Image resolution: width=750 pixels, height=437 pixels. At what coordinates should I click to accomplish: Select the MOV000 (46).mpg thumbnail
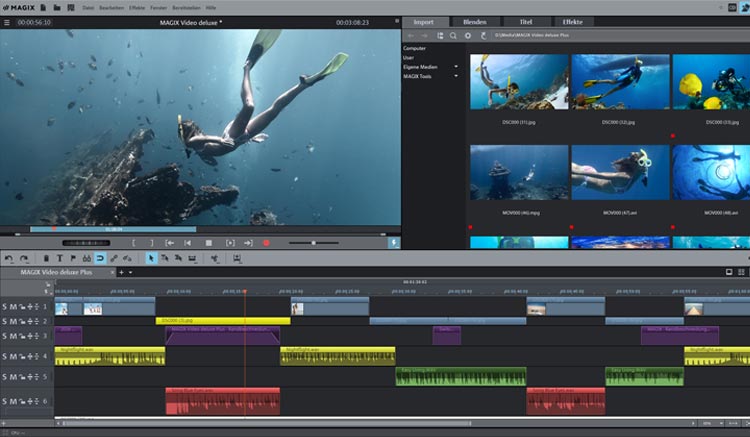pos(519,173)
